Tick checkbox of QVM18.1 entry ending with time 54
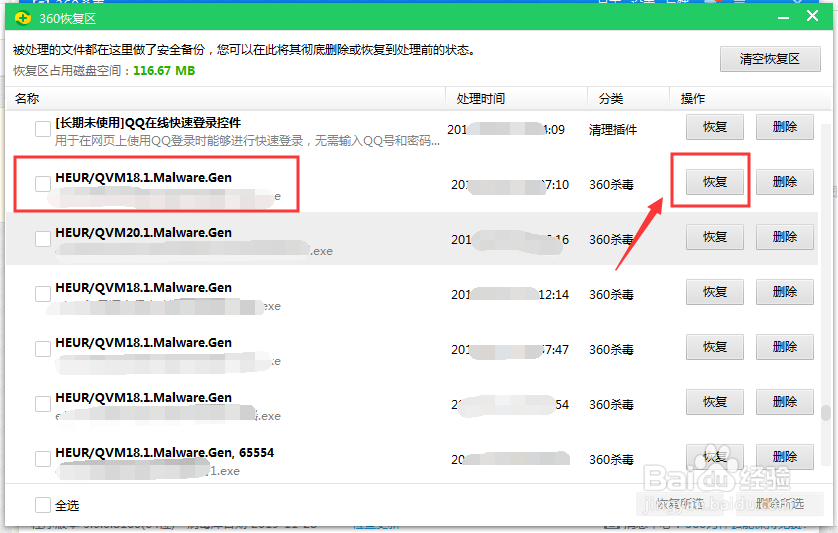 (43, 404)
